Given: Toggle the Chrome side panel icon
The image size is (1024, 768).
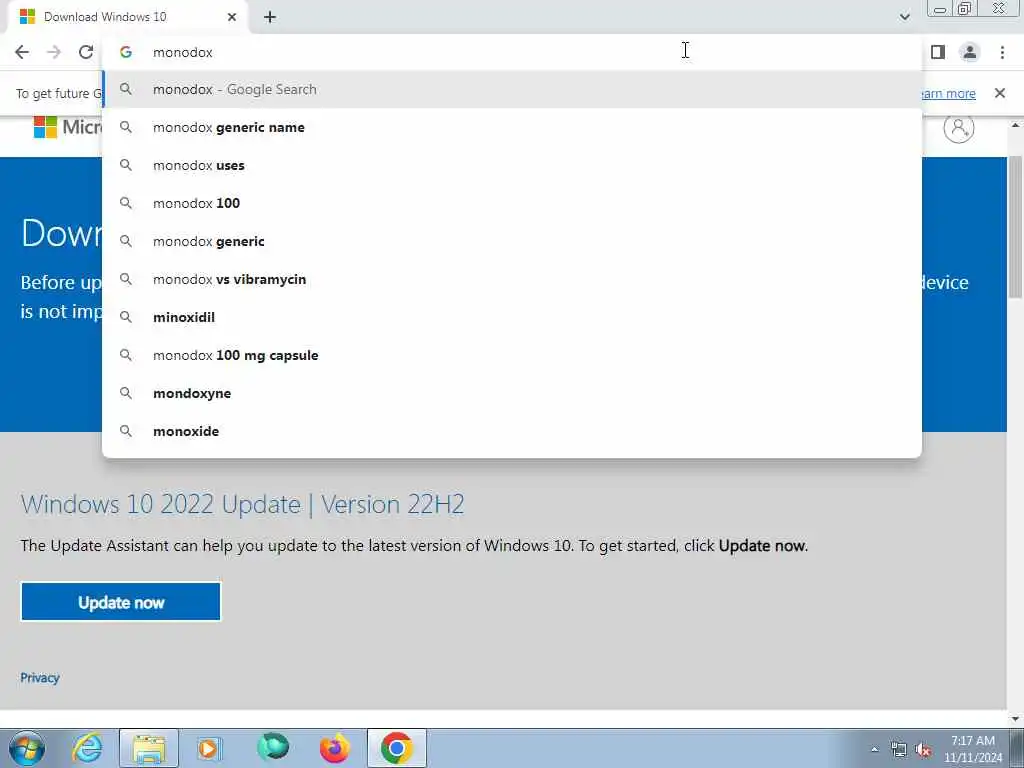Looking at the screenshot, I should pos(938,52).
